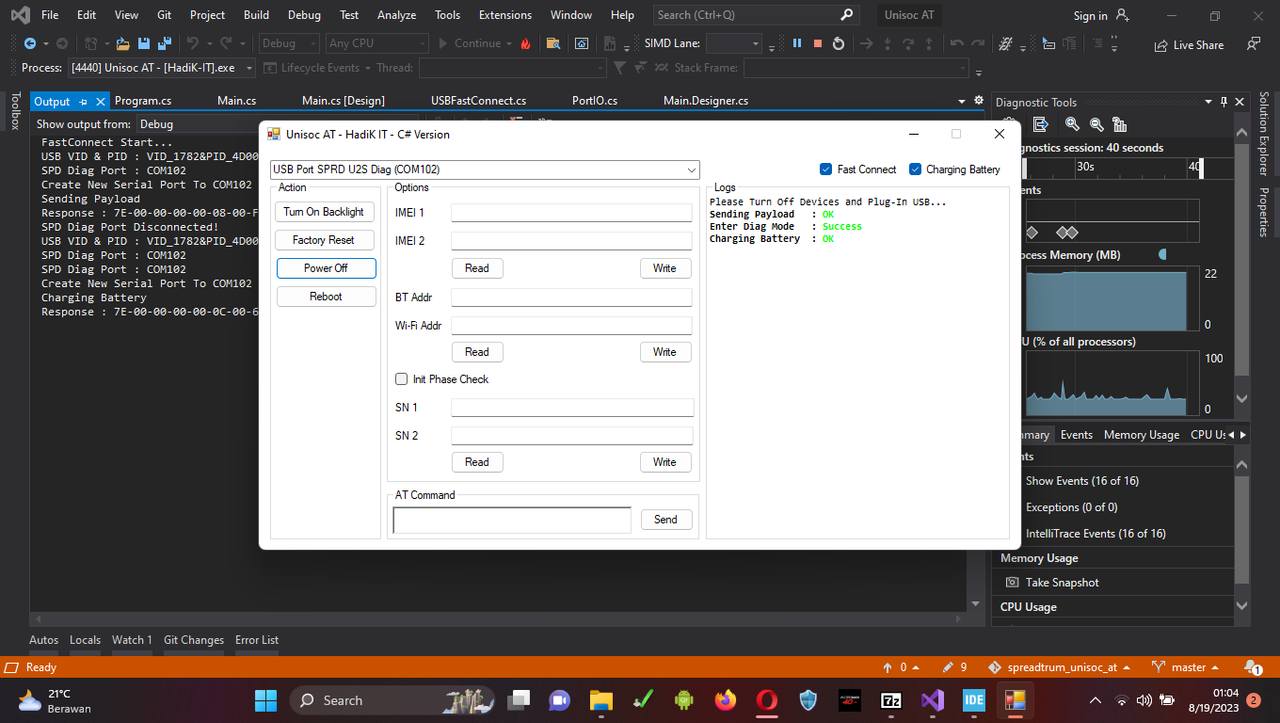This screenshot has width=1280, height=723.
Task: Open spreadtrum_unisoc_at repository dropdown
Action: (x=1060, y=667)
